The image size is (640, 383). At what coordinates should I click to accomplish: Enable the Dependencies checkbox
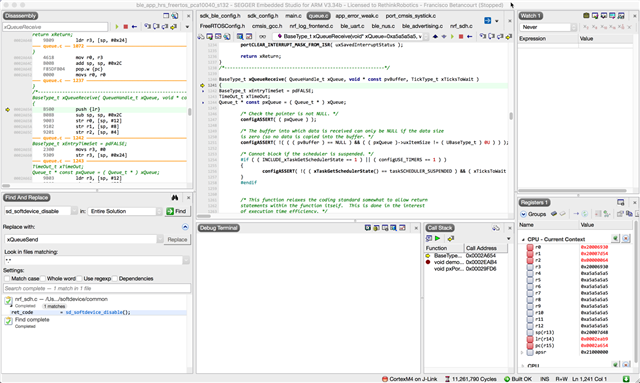pyautogui.click(x=115, y=278)
